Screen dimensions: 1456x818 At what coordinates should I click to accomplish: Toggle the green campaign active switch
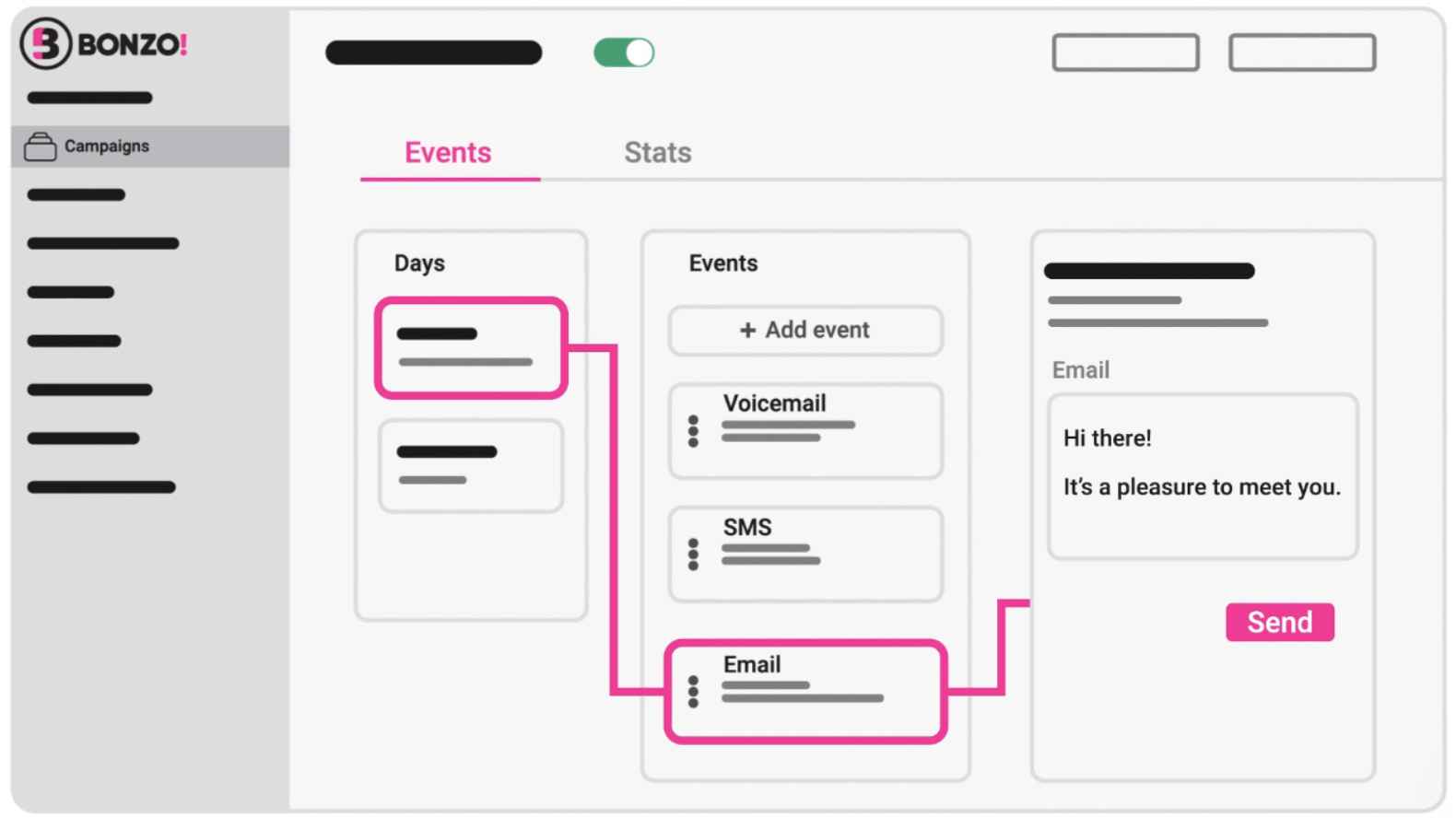click(x=624, y=53)
